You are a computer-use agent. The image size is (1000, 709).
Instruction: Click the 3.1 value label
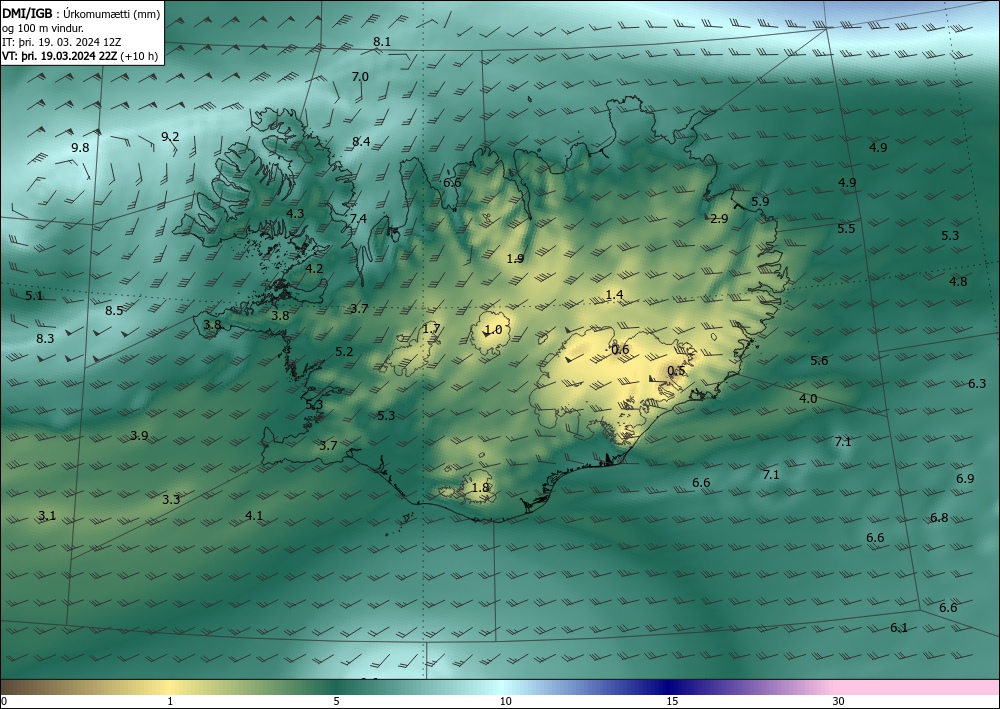coord(47,516)
